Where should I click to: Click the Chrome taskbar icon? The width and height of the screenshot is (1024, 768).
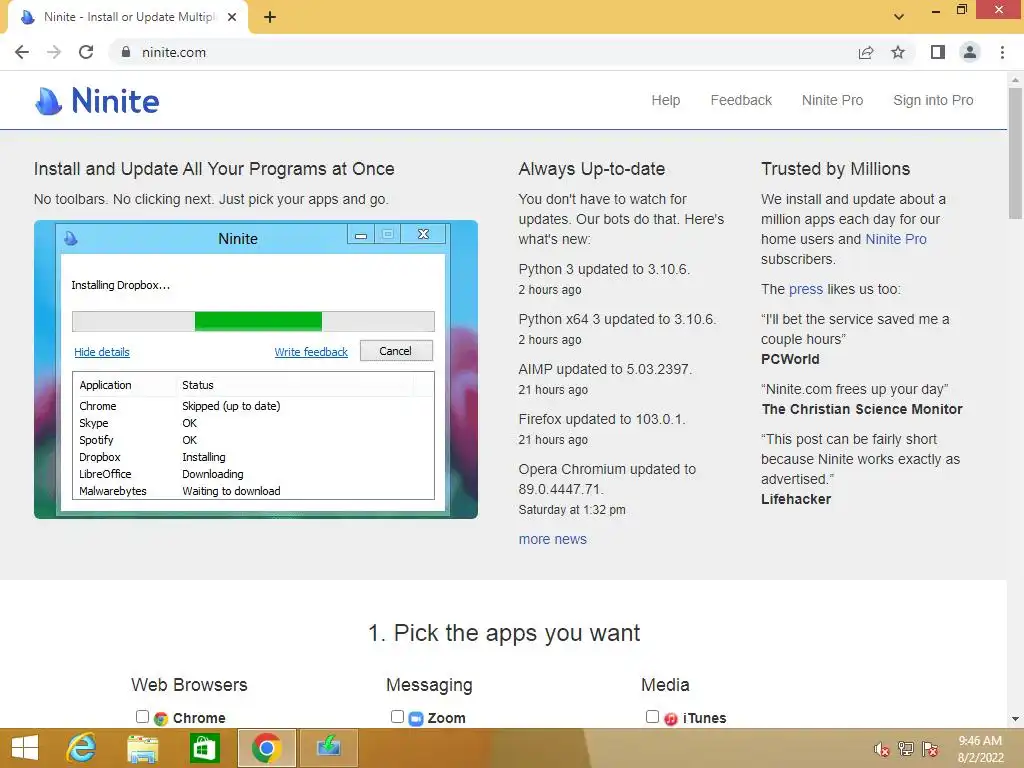pos(266,748)
